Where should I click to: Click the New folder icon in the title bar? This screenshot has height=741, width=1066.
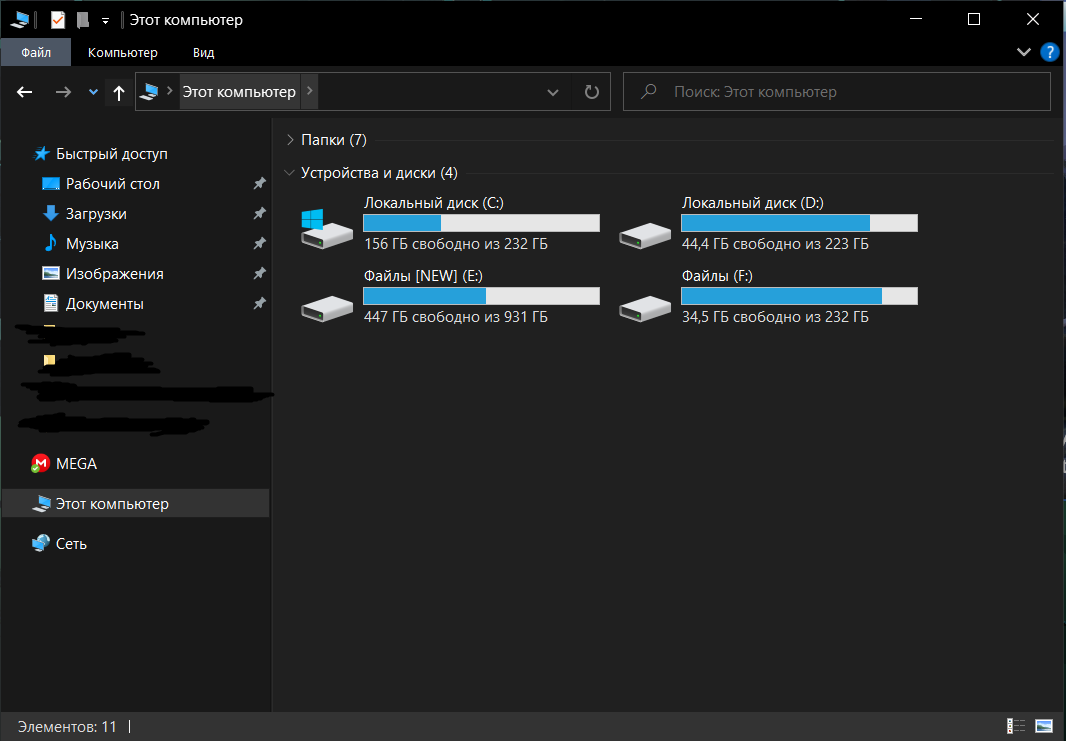[82, 20]
